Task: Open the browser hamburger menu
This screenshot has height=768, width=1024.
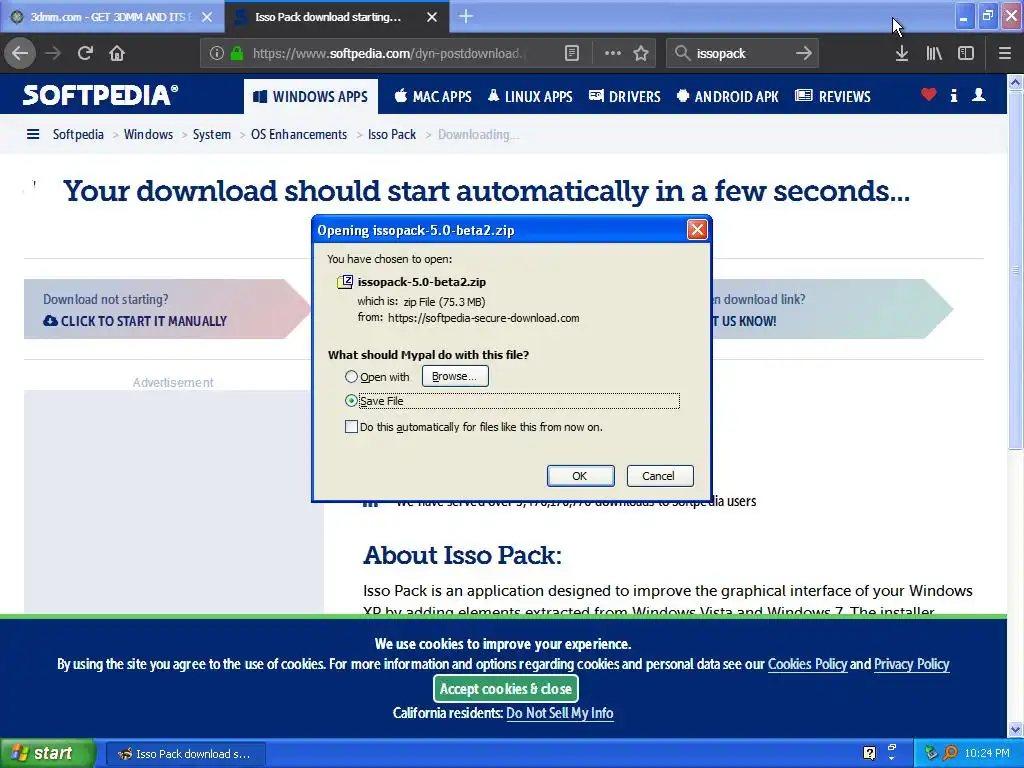Action: coord(1004,54)
